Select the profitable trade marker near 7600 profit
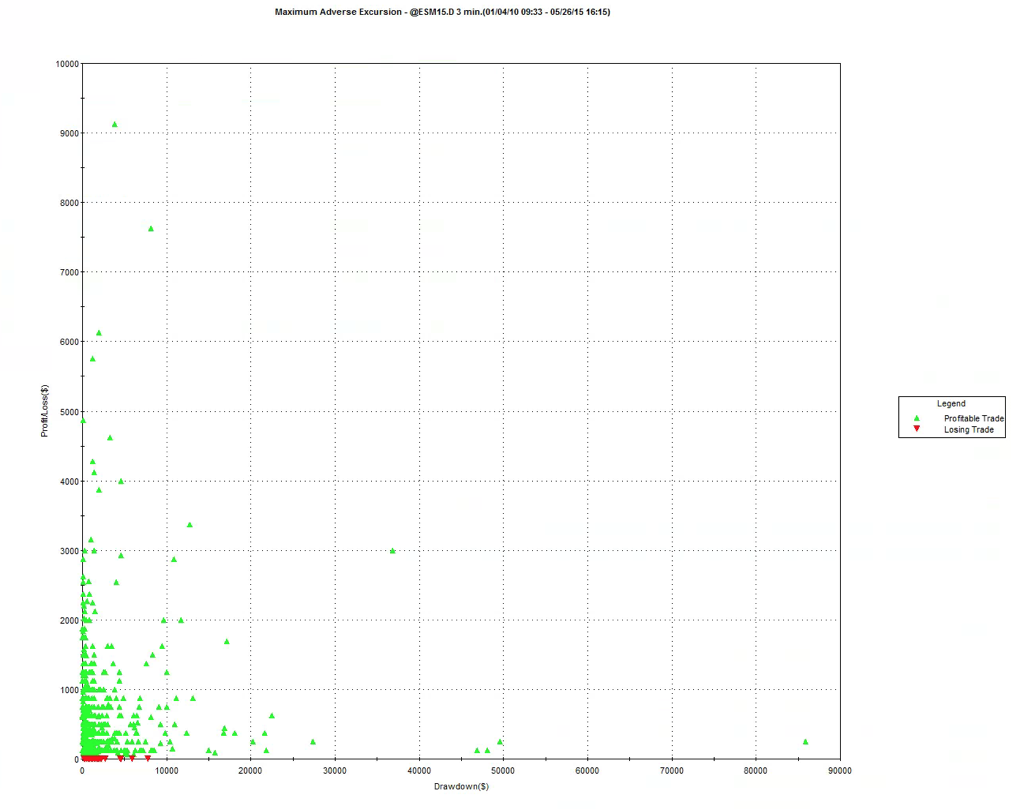The width and height of the screenshot is (1011, 809). click(x=151, y=229)
